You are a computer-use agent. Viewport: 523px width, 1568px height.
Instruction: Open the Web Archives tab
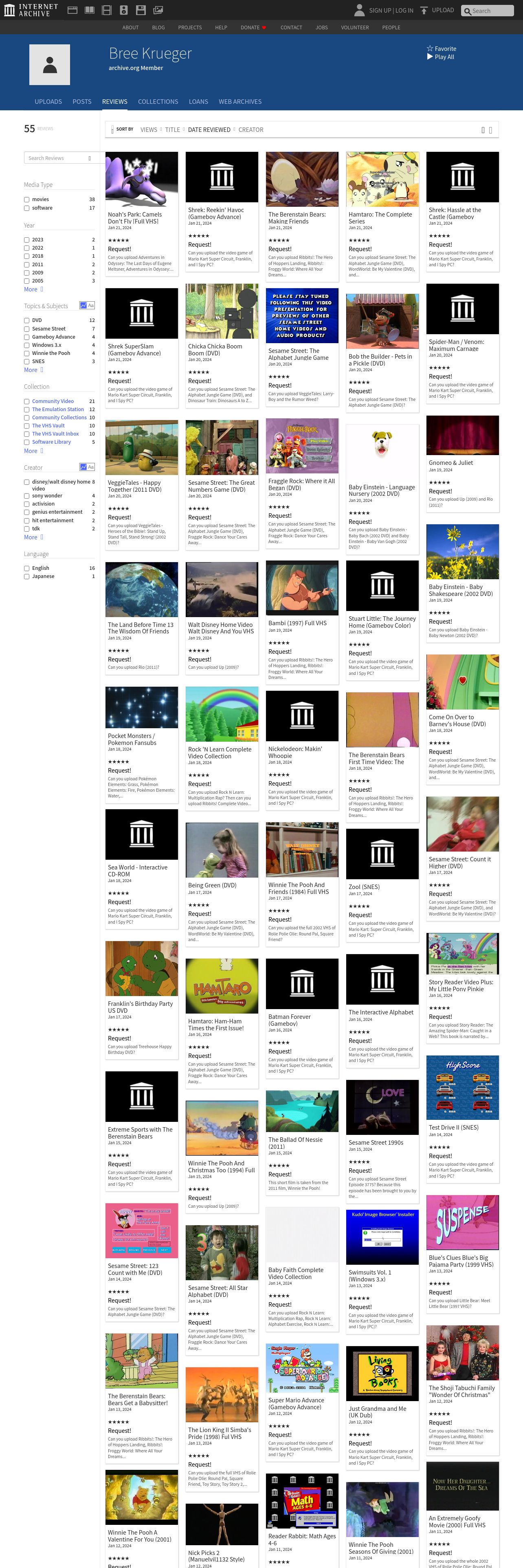(240, 102)
